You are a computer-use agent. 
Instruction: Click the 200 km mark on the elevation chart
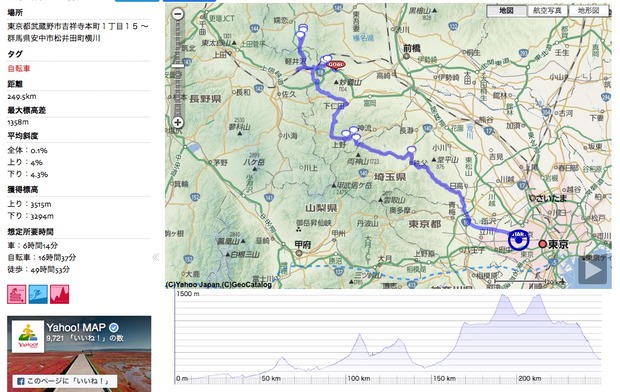pyautogui.click(x=529, y=379)
